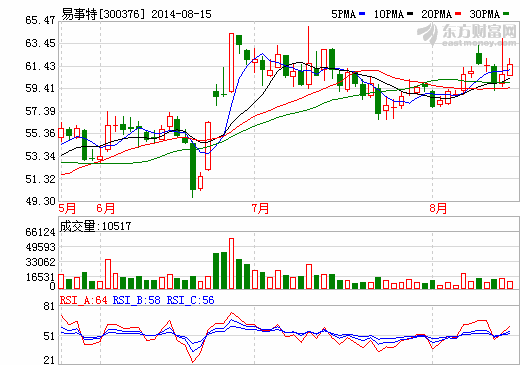Click the 7月 month marker
This screenshot has height=365, width=520.
pyautogui.click(x=260, y=209)
